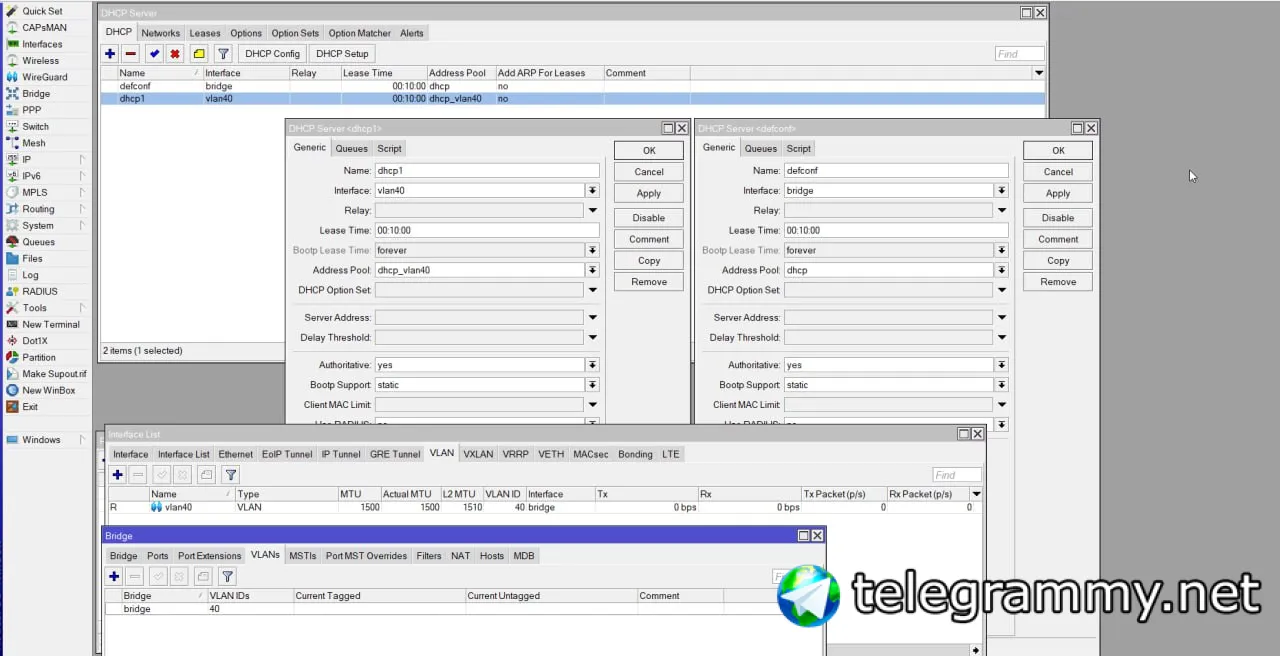This screenshot has width=1280, height=656.
Task: Open Windows menu in sidebar
Action: [41, 440]
